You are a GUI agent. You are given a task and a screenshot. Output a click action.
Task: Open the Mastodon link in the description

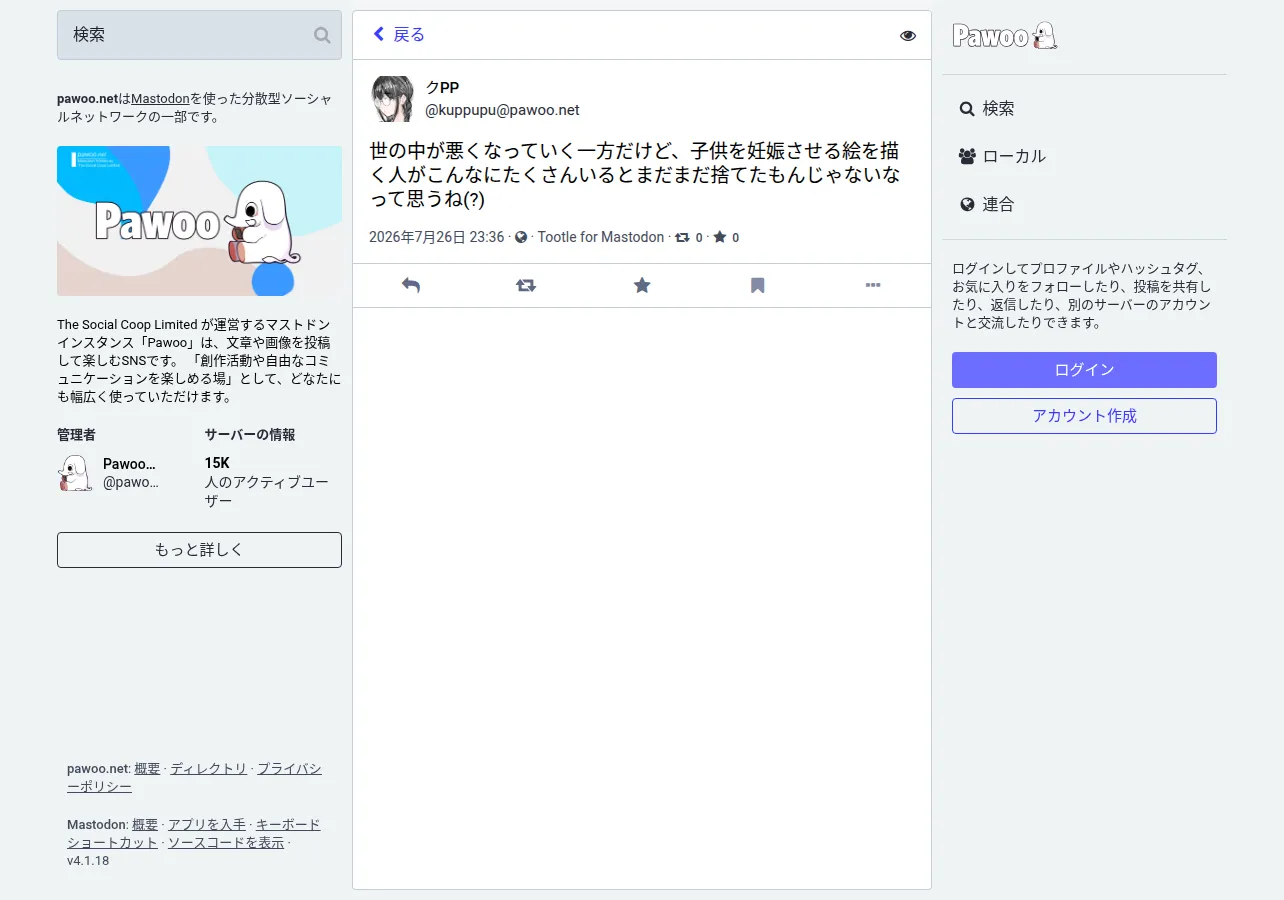click(x=160, y=99)
